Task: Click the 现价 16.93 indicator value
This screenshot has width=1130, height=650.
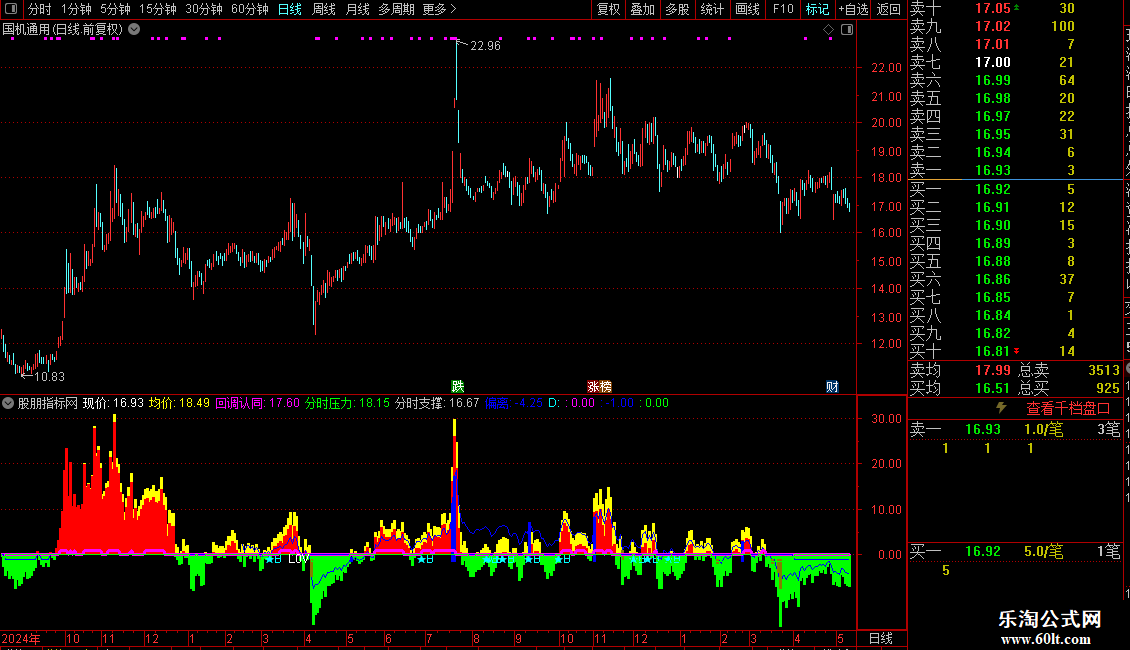Action: click(x=113, y=403)
